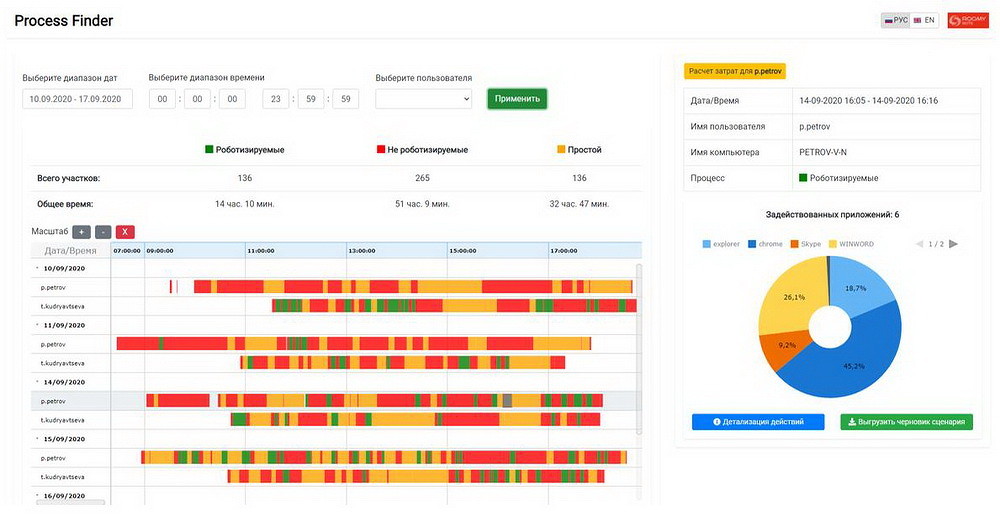Open the user selection dropdown
Image resolution: width=1000 pixels, height=516 pixels.
(423, 99)
